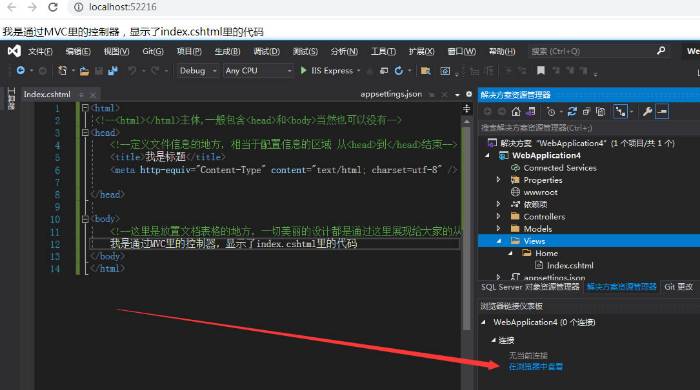The height and width of the screenshot is (390, 700).
Task: Click the browser forward arrow
Action: coord(32,7)
